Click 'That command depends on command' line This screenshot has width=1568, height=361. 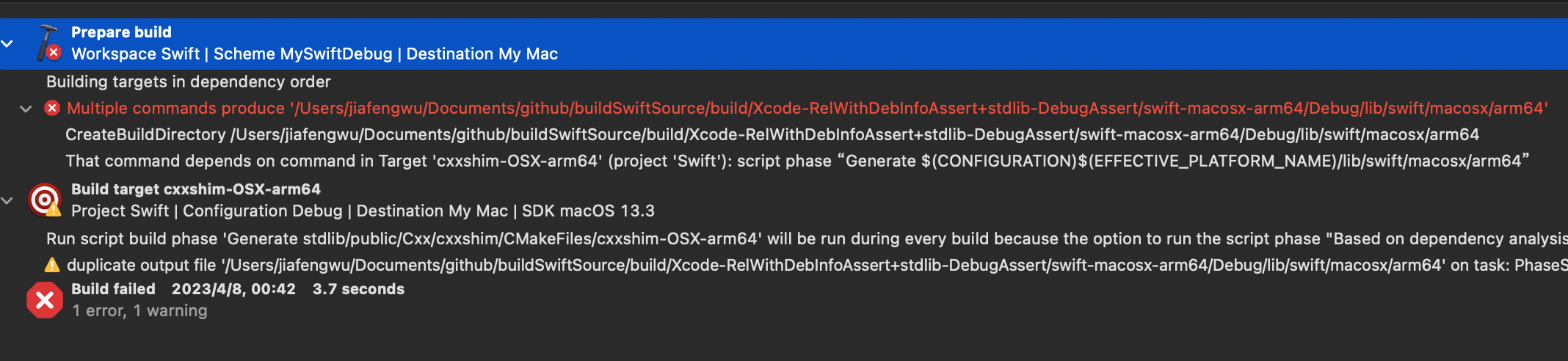coord(796,161)
